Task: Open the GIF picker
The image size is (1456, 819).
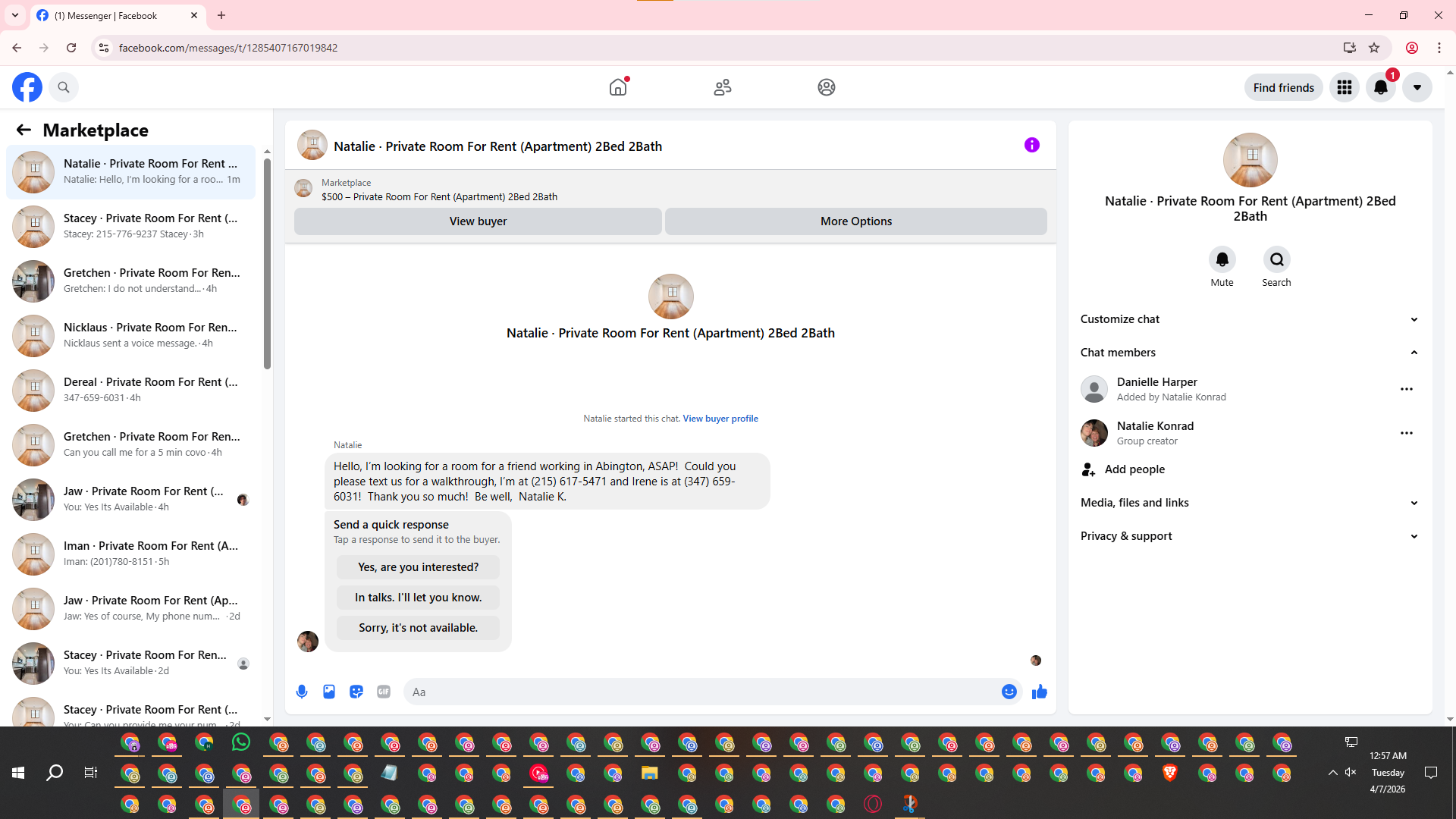Action: [x=384, y=692]
